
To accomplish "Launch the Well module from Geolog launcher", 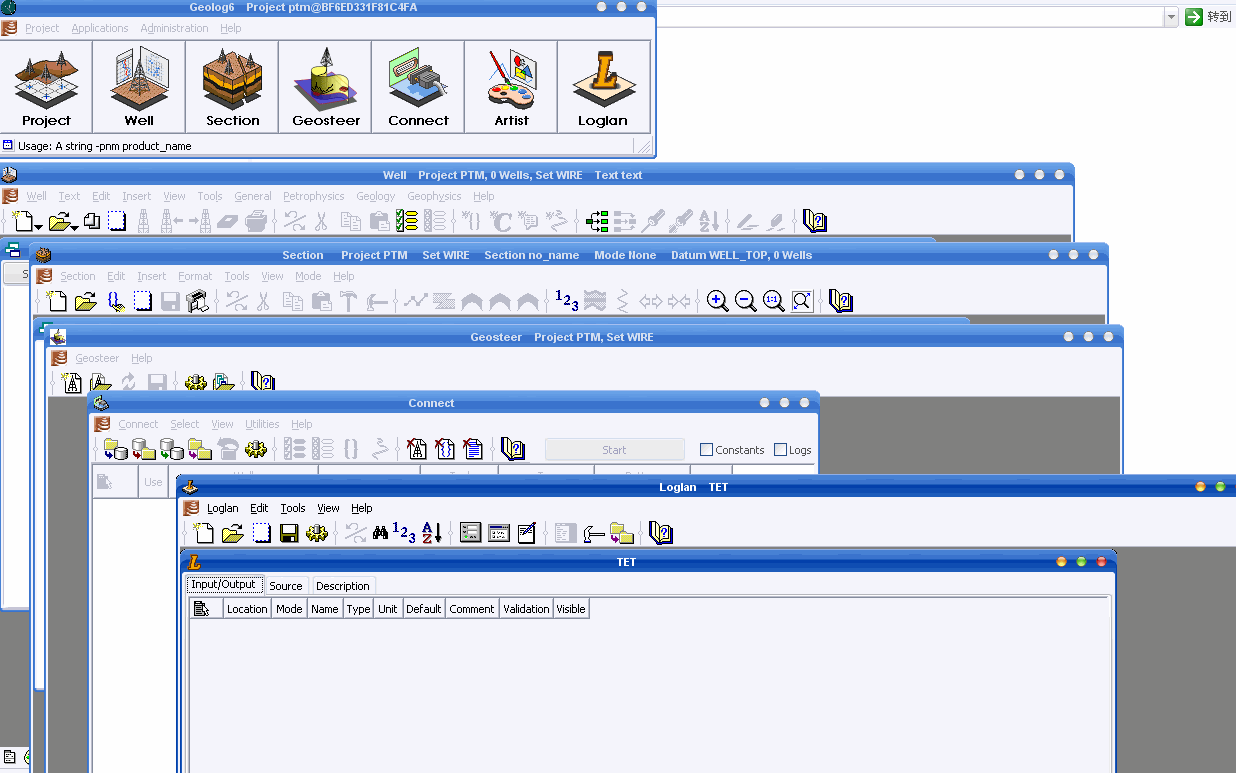I will tap(139, 87).
